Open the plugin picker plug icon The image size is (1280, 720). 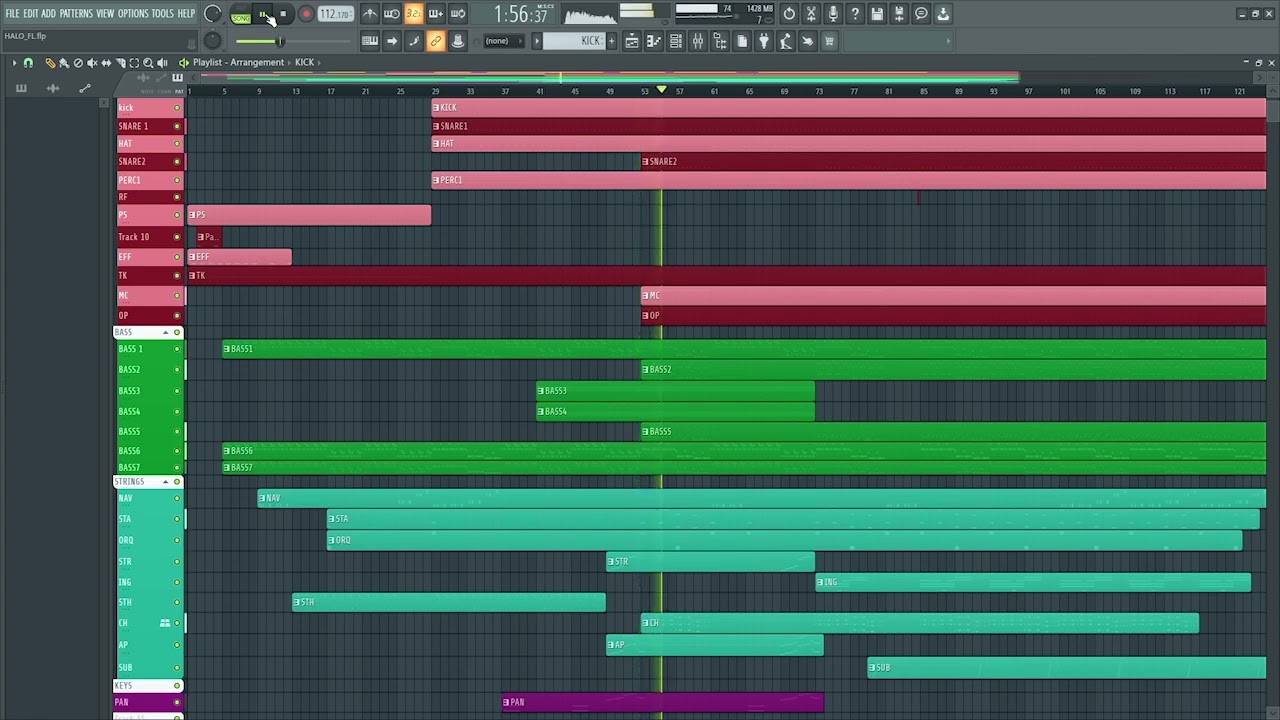pyautogui.click(x=764, y=41)
